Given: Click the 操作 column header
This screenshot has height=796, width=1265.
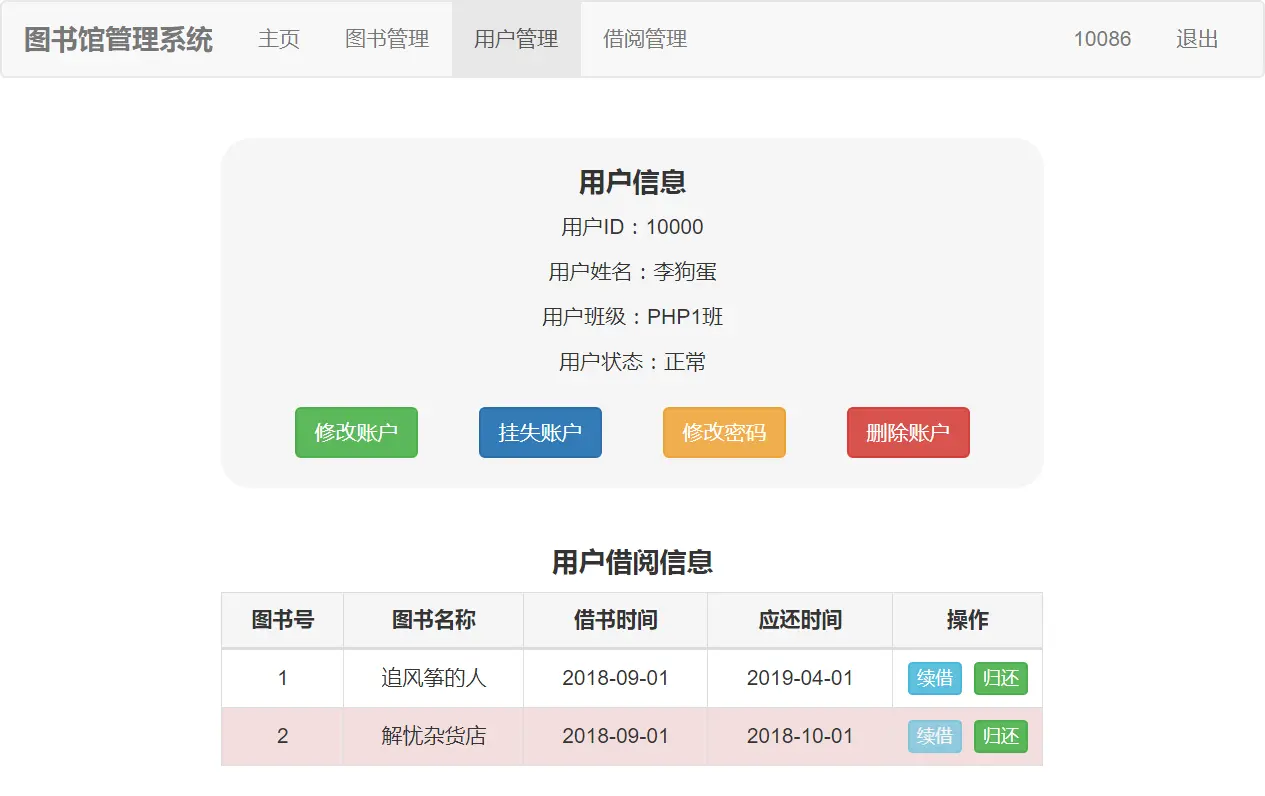Looking at the screenshot, I should tap(966, 620).
